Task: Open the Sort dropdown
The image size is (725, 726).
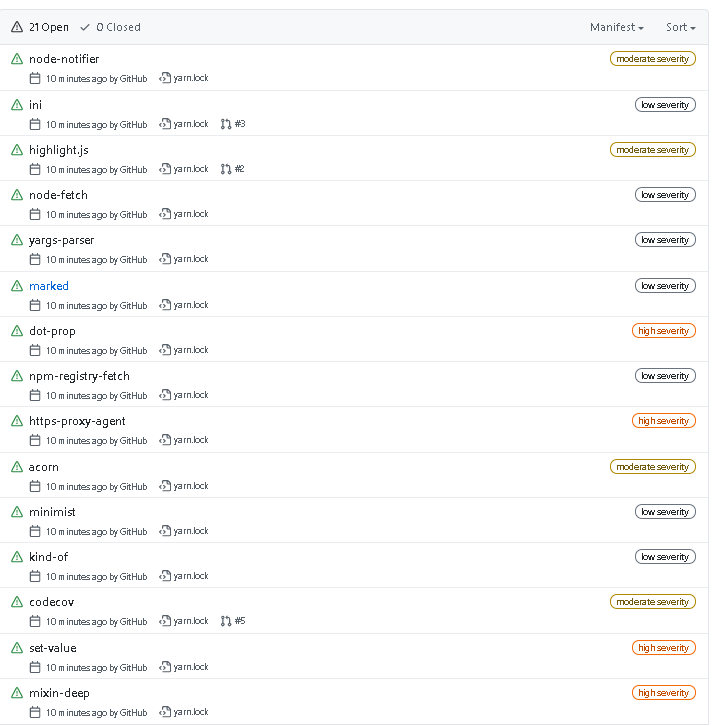Action: 681,27
